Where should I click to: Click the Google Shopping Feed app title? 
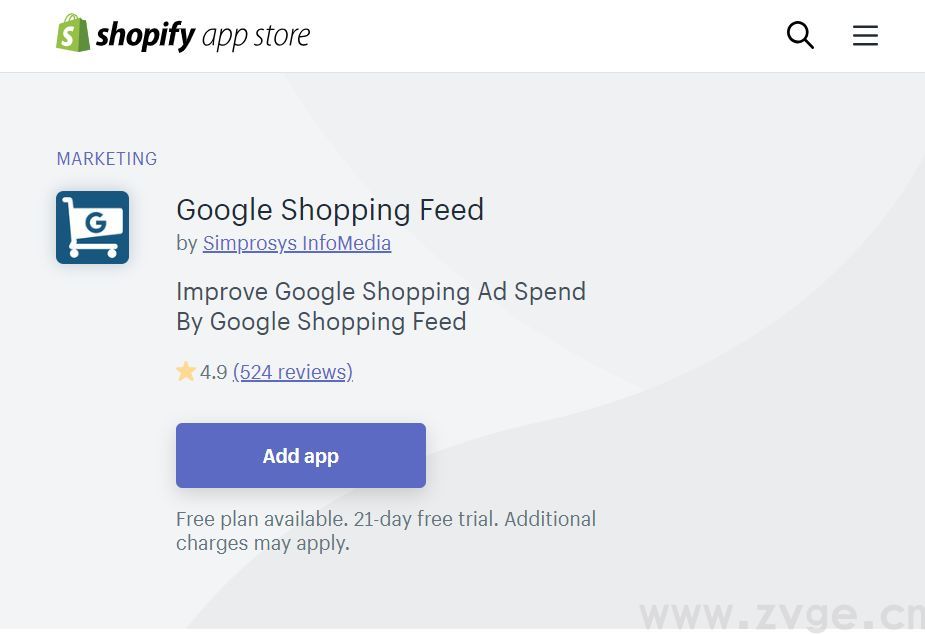tap(330, 210)
